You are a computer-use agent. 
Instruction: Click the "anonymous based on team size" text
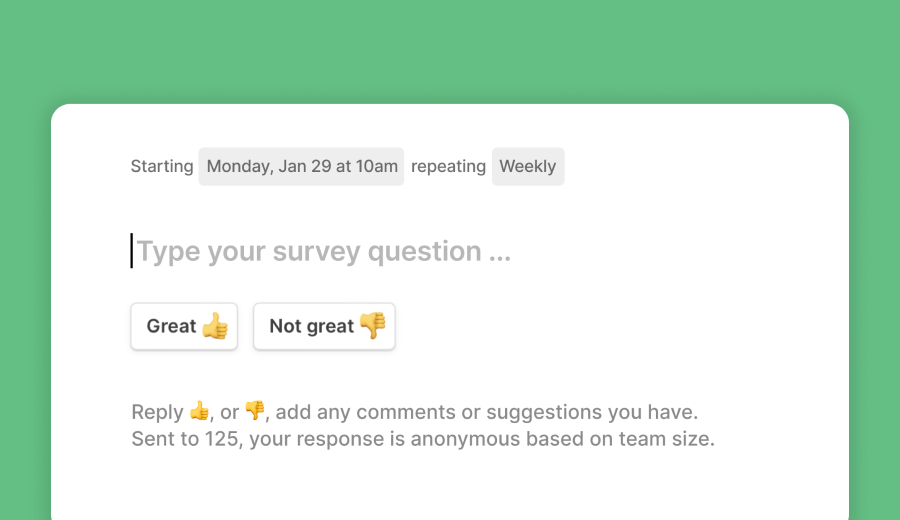coord(580,439)
